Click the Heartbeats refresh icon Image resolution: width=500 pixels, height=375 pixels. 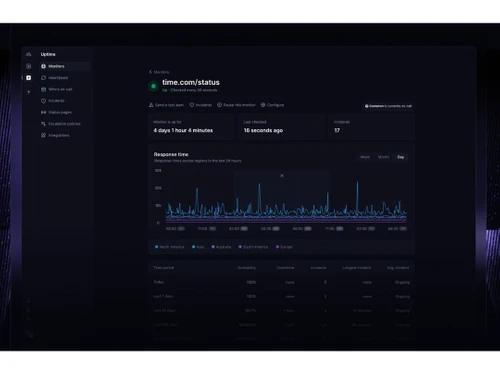point(43,78)
